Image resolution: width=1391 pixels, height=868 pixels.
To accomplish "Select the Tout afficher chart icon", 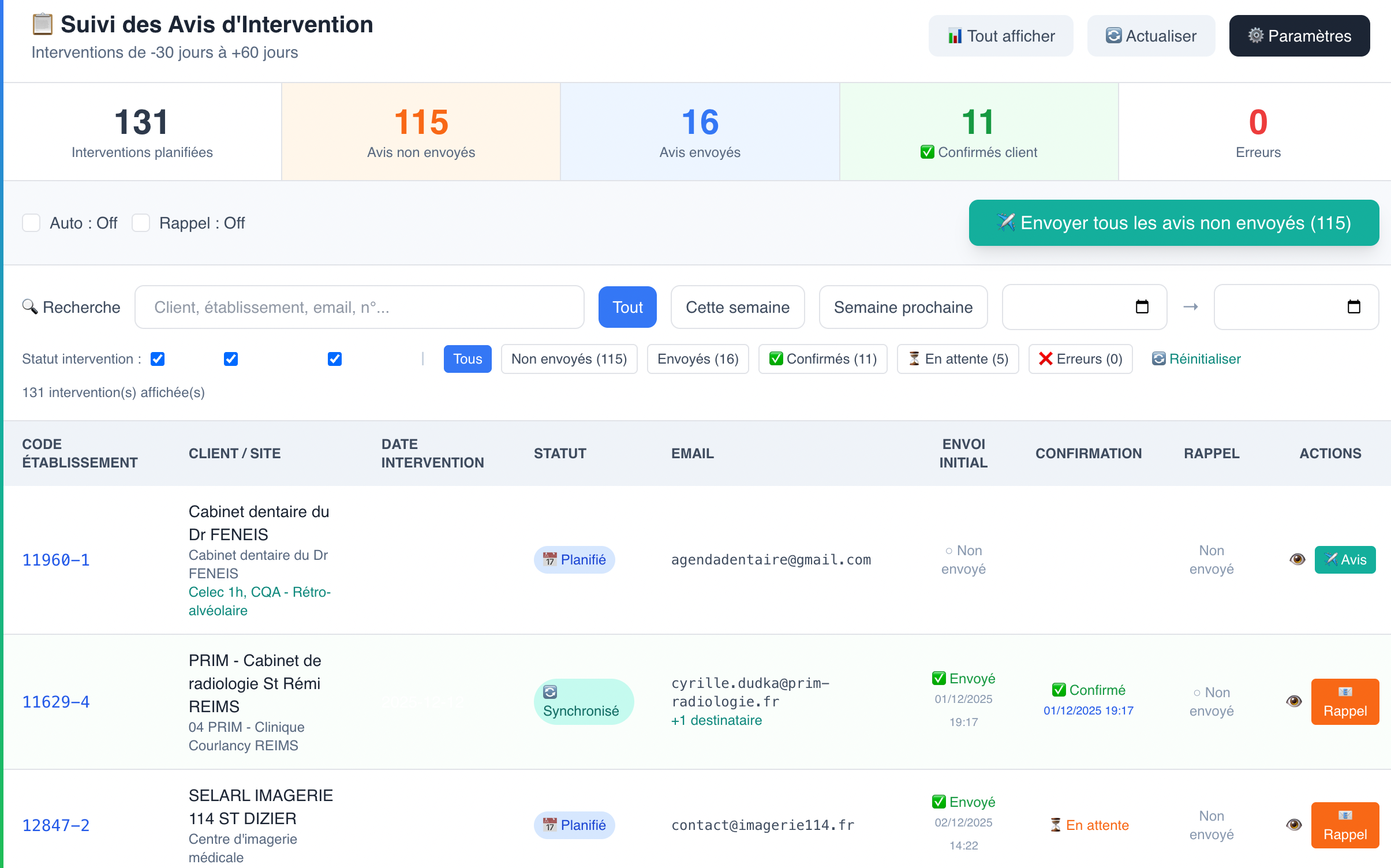I will tap(957, 35).
